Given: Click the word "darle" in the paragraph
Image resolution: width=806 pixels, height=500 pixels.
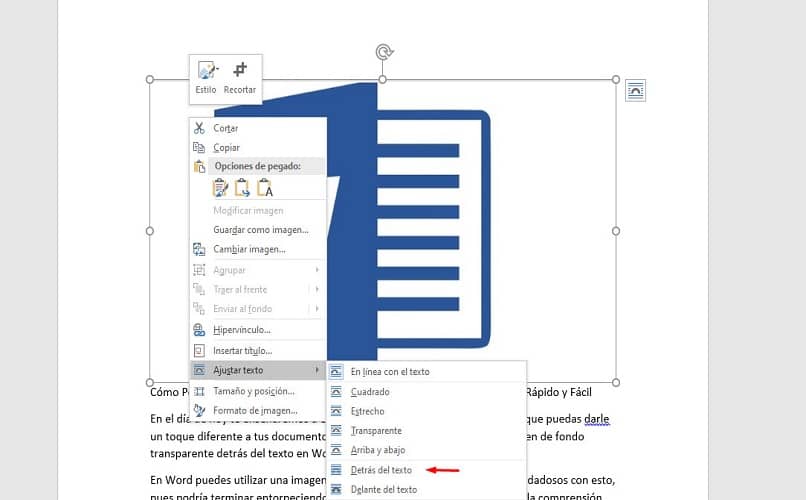Looking at the screenshot, I should coord(596,419).
